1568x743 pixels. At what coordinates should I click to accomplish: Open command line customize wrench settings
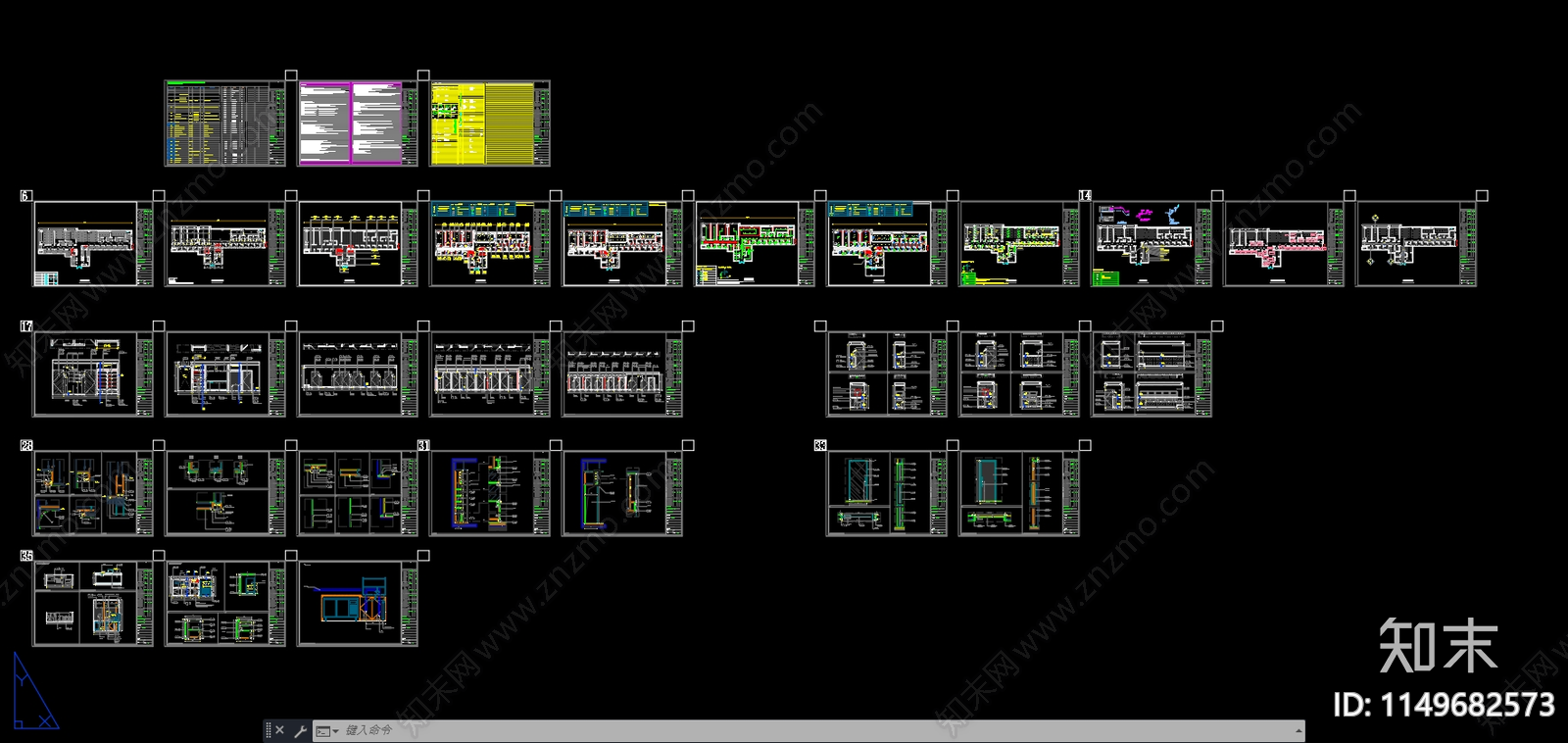[300, 730]
